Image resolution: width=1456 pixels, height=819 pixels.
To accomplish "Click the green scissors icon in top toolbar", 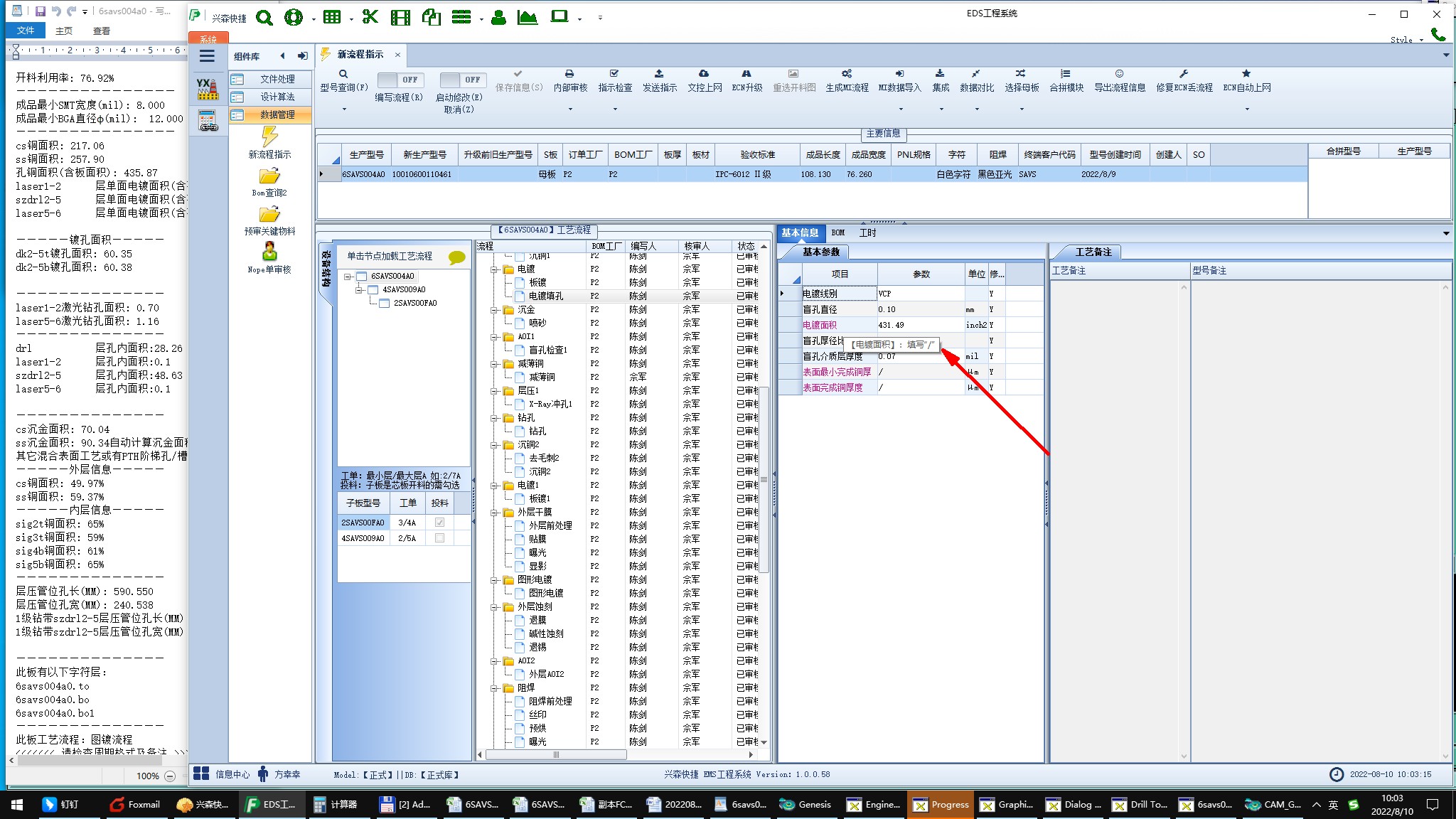I will (370, 17).
